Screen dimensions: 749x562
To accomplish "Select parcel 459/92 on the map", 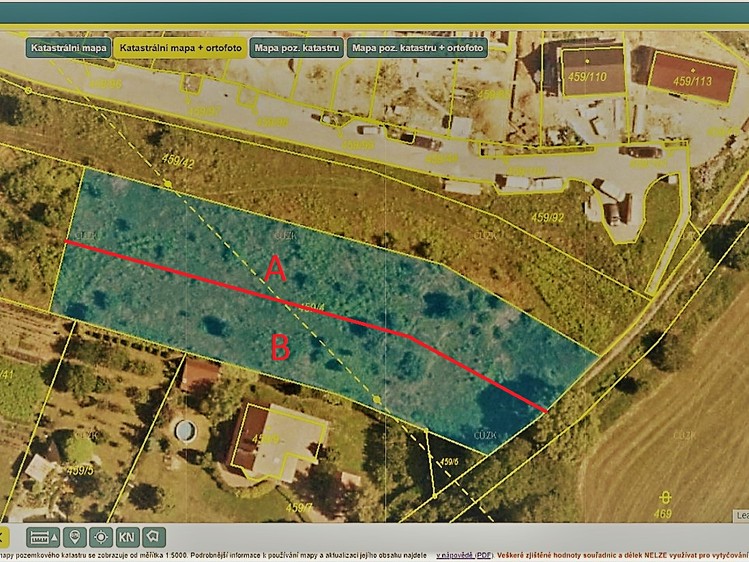I will click(548, 218).
